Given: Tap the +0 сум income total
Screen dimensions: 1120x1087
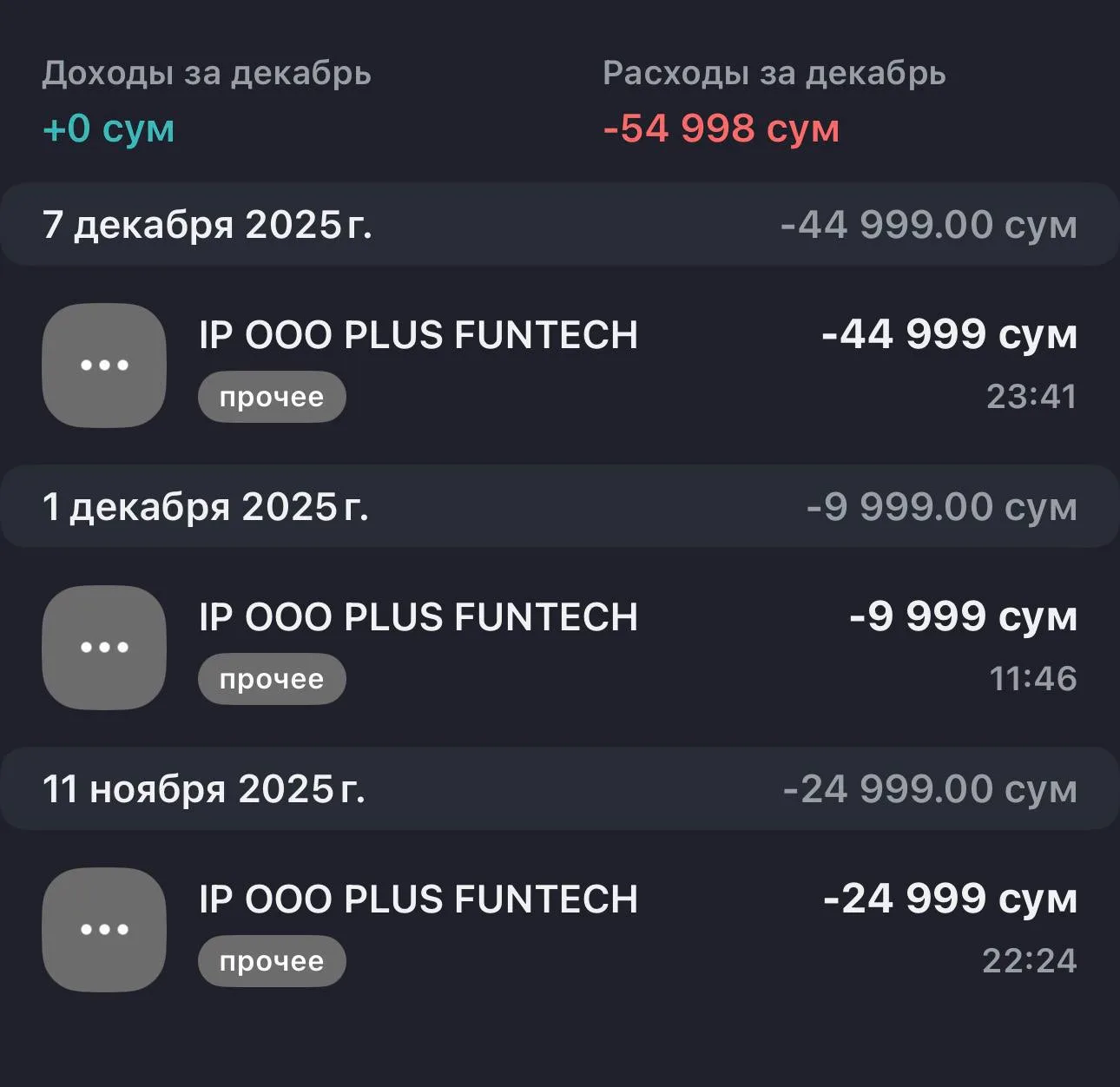Looking at the screenshot, I should [109, 128].
